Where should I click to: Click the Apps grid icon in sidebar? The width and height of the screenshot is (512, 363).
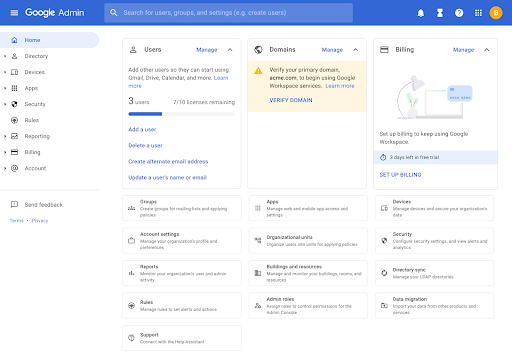(x=14, y=88)
